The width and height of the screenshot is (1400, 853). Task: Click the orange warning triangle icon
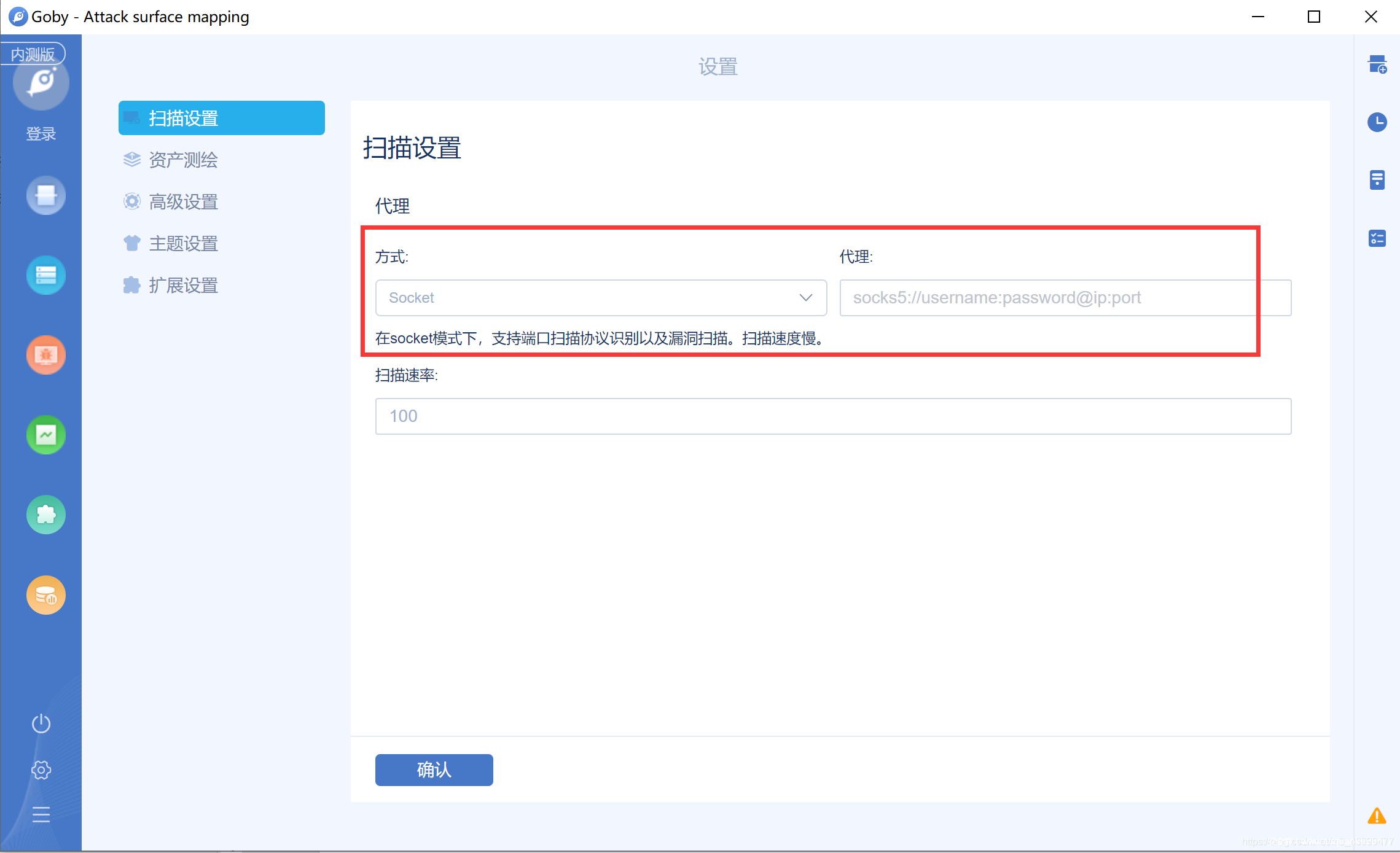[x=1377, y=816]
